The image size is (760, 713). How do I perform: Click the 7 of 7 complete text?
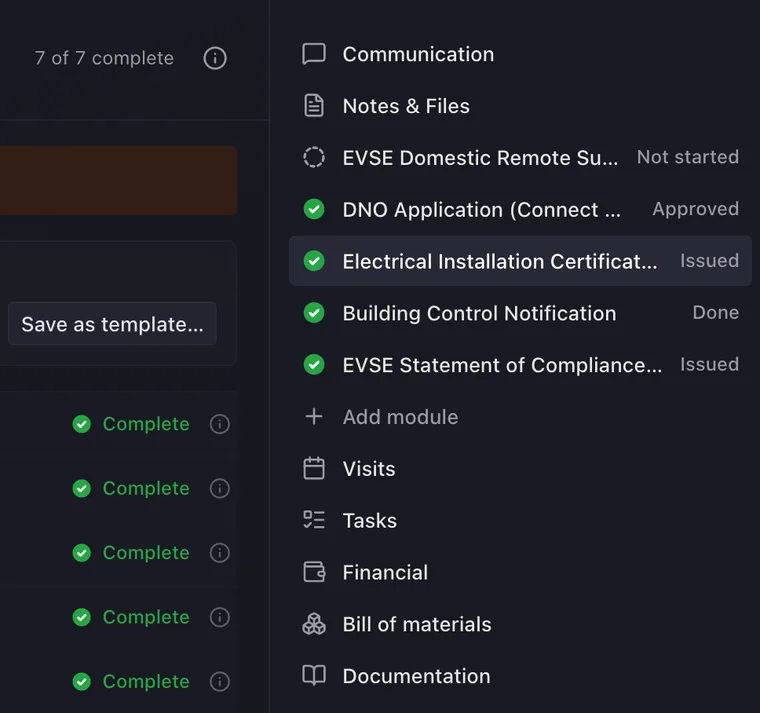104,58
